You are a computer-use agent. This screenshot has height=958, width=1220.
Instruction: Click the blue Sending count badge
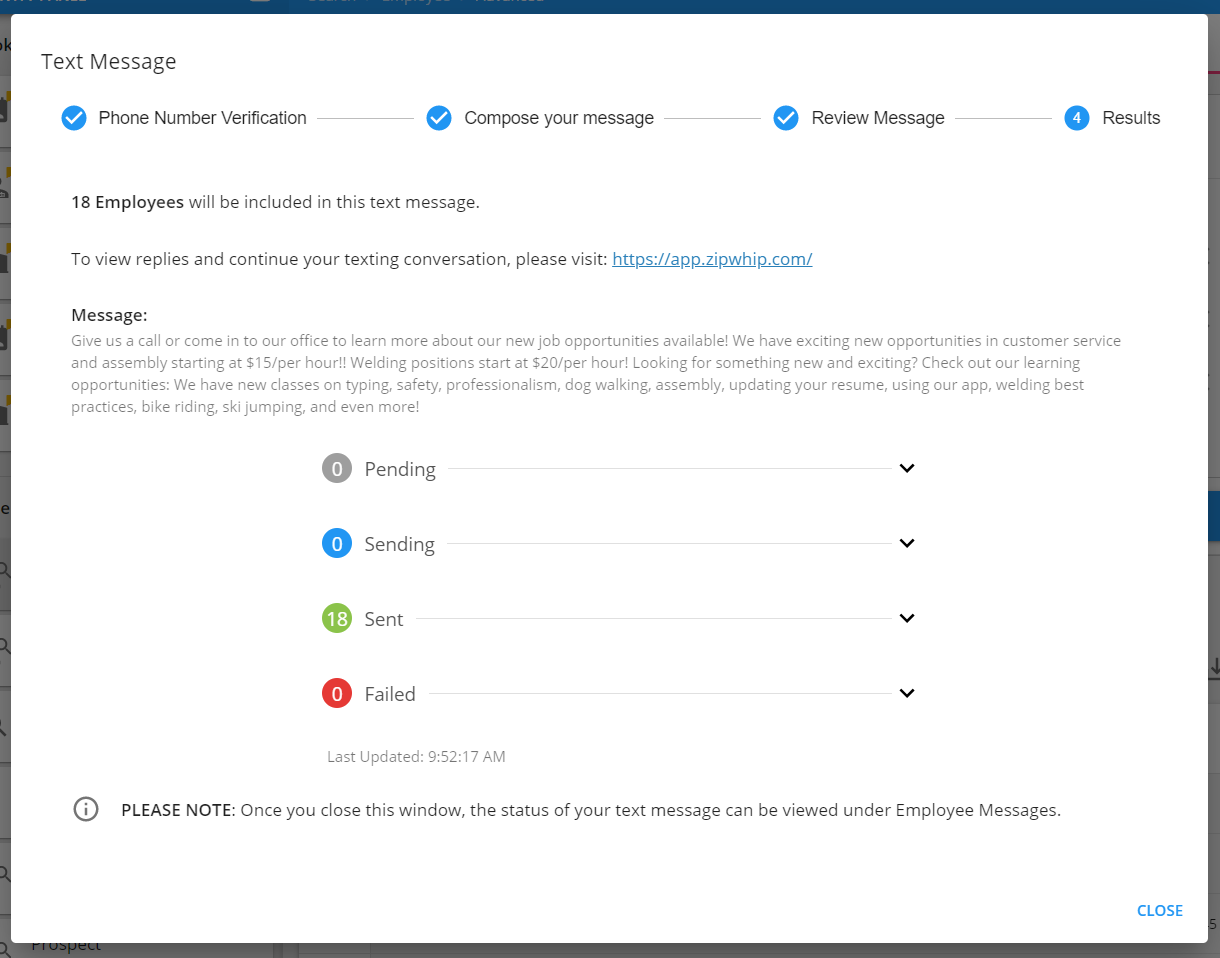pos(337,543)
